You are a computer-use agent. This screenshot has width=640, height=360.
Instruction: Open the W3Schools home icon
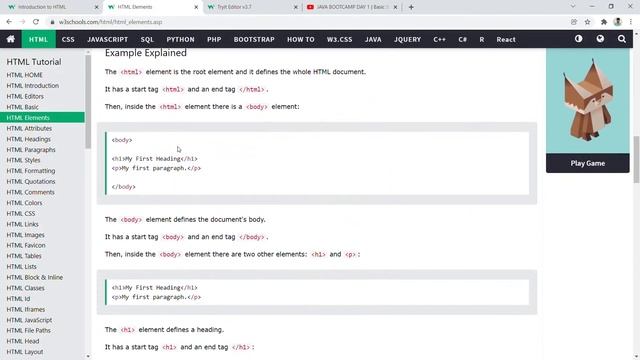[x=11, y=39]
